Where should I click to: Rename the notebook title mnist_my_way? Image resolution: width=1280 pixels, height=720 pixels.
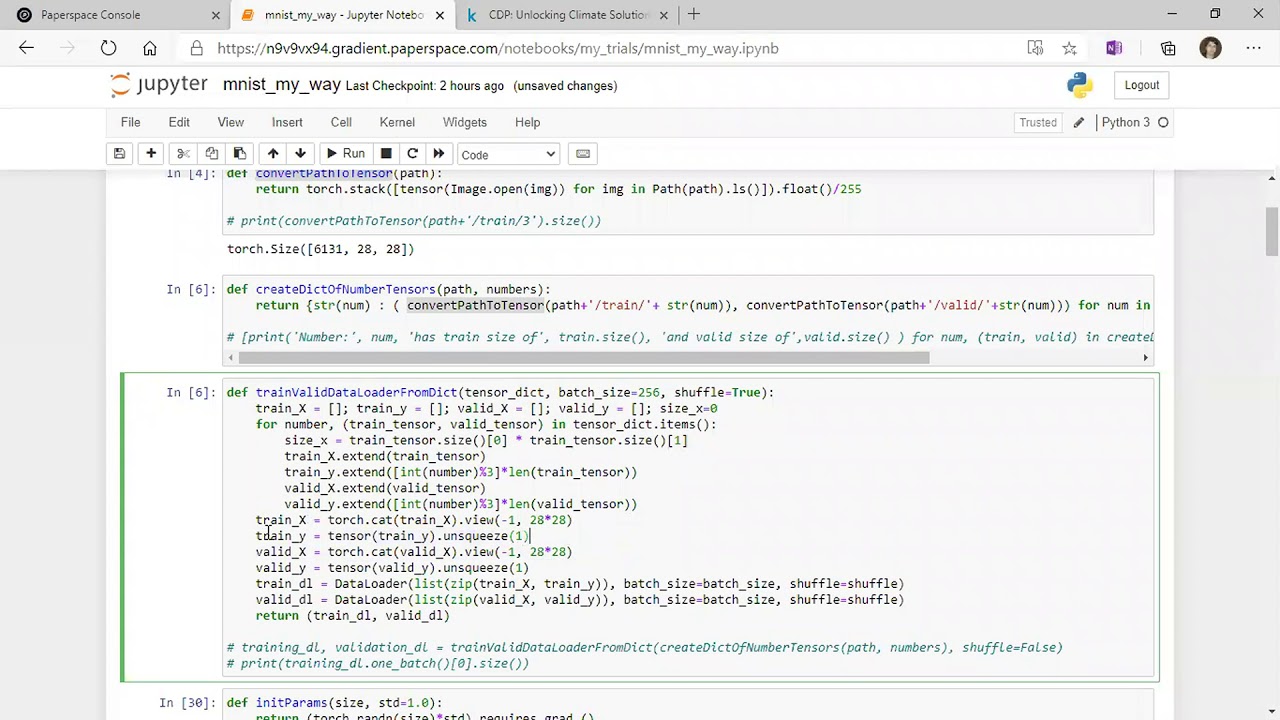point(282,85)
